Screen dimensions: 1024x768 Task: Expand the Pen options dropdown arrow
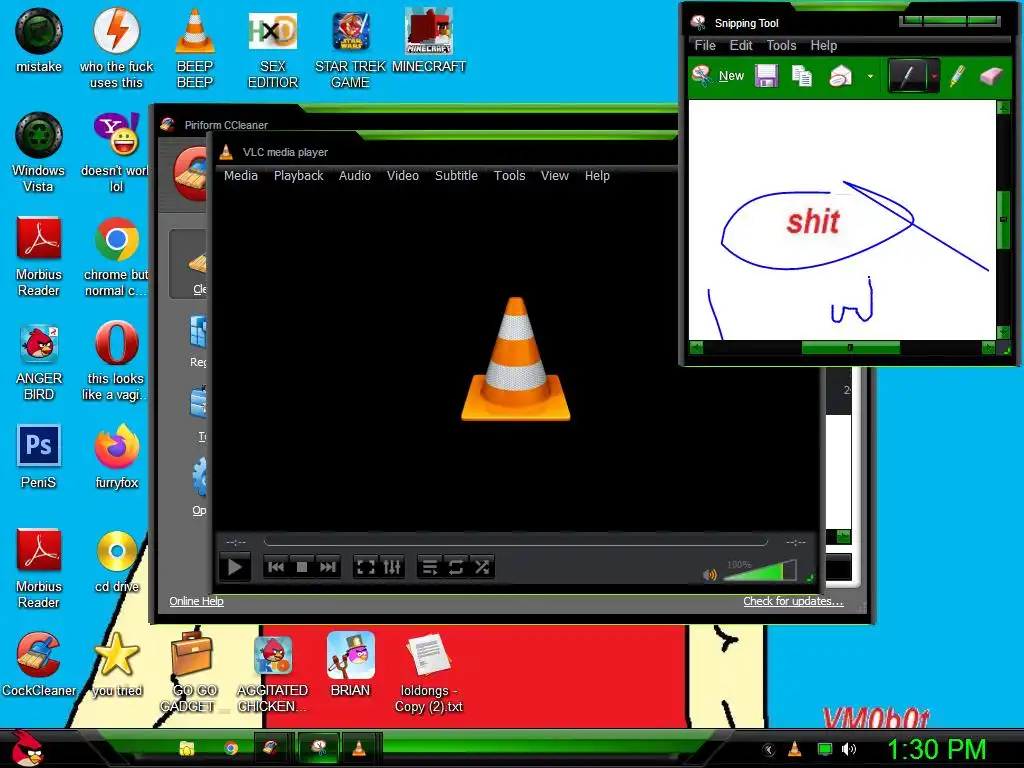[x=934, y=76]
